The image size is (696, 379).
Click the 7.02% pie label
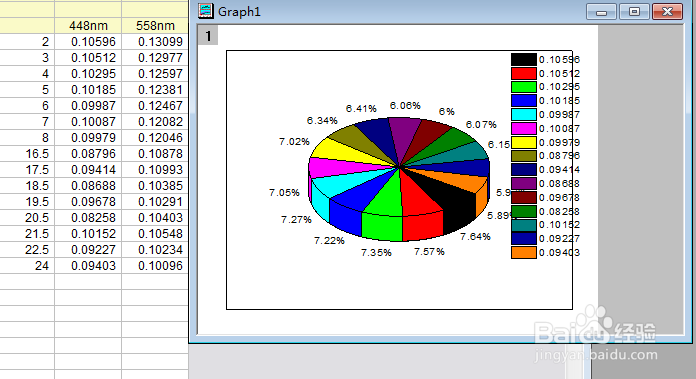[294, 142]
